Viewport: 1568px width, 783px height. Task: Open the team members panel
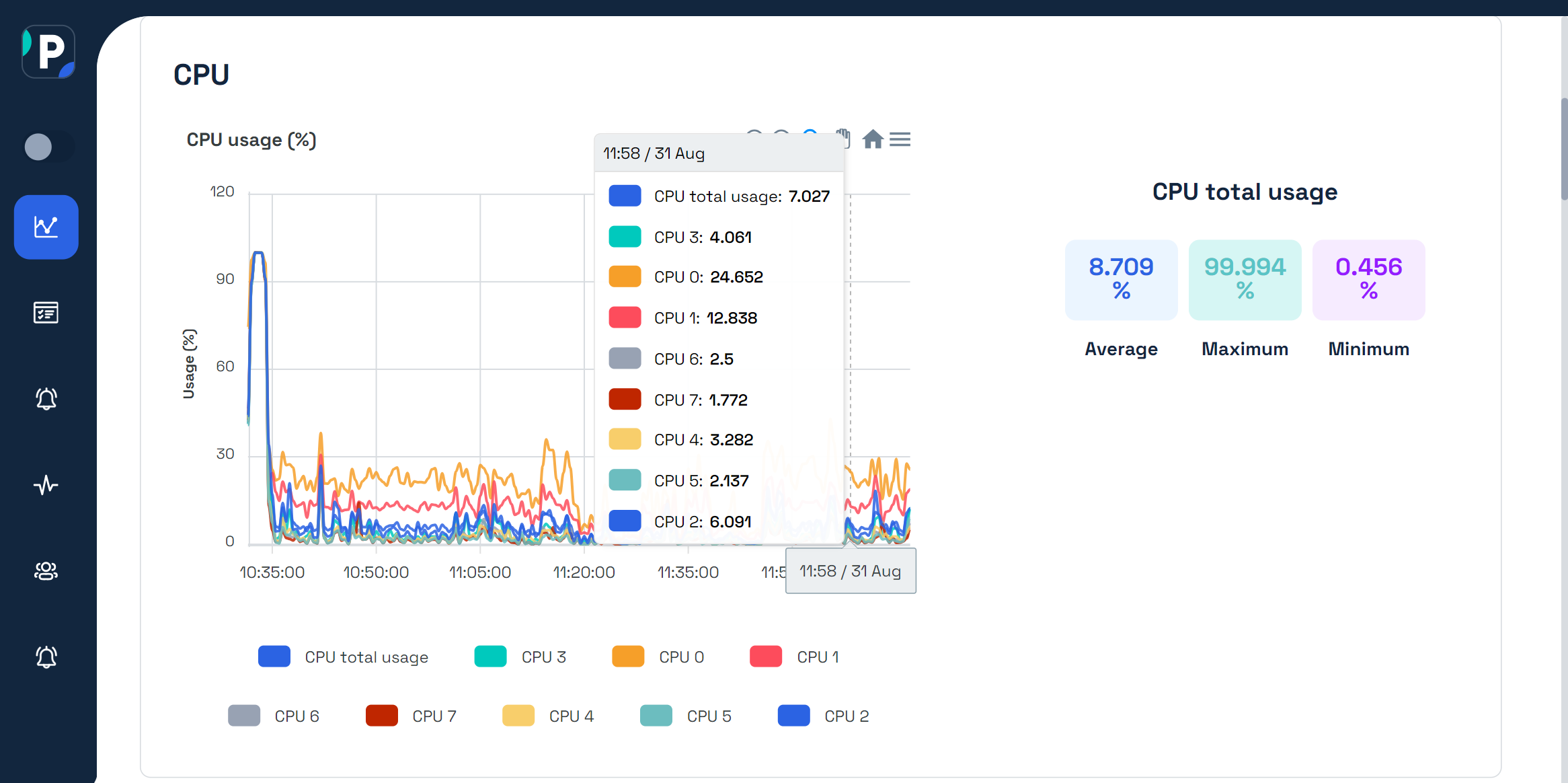(46, 571)
